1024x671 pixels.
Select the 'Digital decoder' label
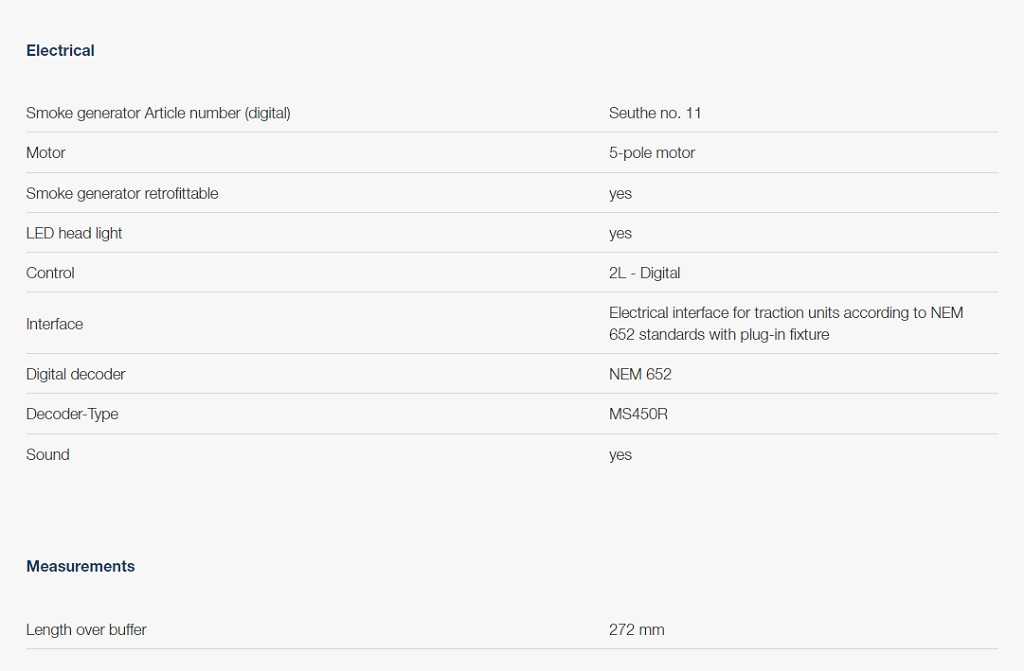pyautogui.click(x=76, y=374)
